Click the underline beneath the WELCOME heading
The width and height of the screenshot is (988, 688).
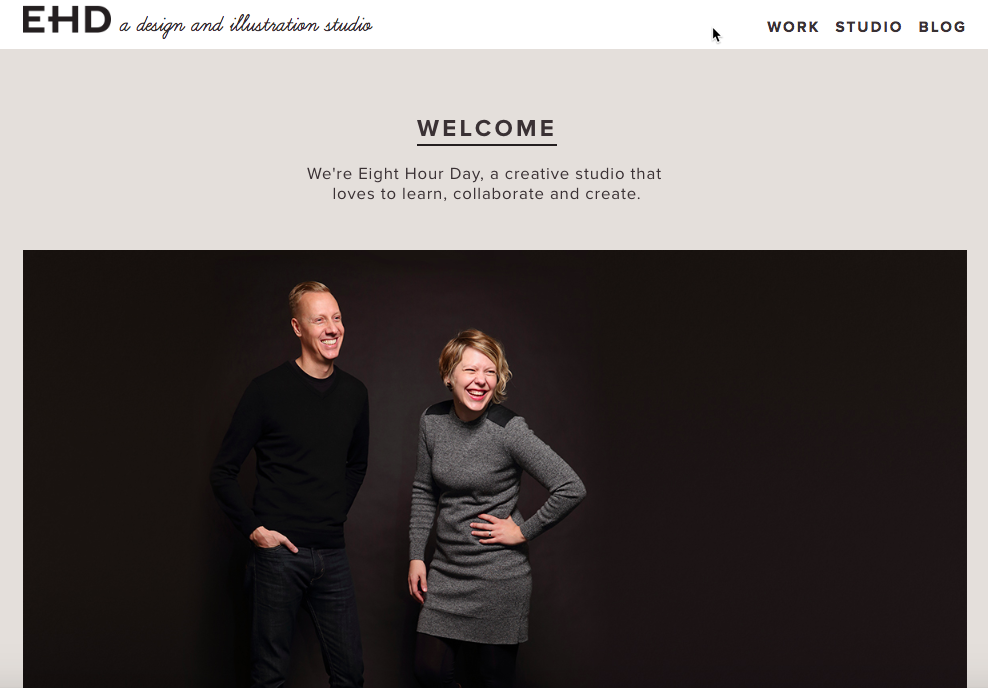[486, 144]
